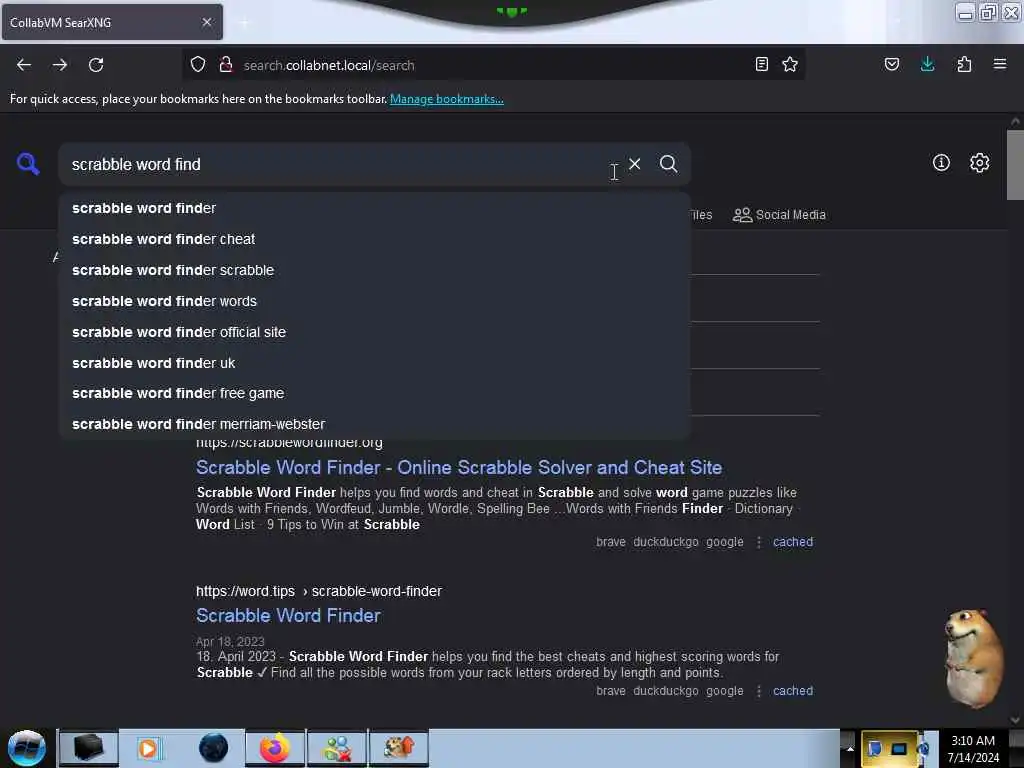Screen dimensions: 1024x768
Task: Open cached link for scrabblewordfinder.org result
Action: pos(793,542)
